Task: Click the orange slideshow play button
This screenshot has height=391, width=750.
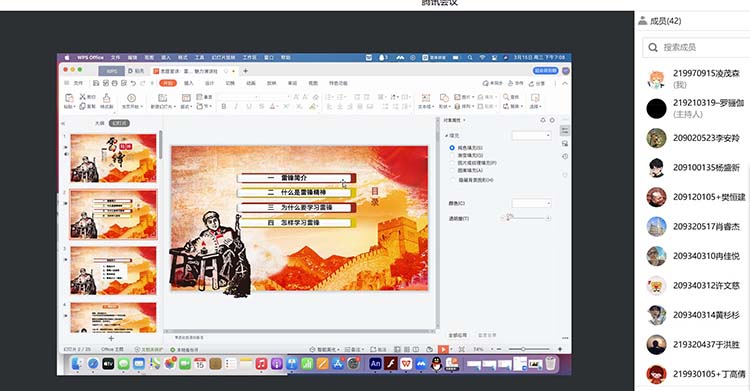Action: tap(443, 349)
